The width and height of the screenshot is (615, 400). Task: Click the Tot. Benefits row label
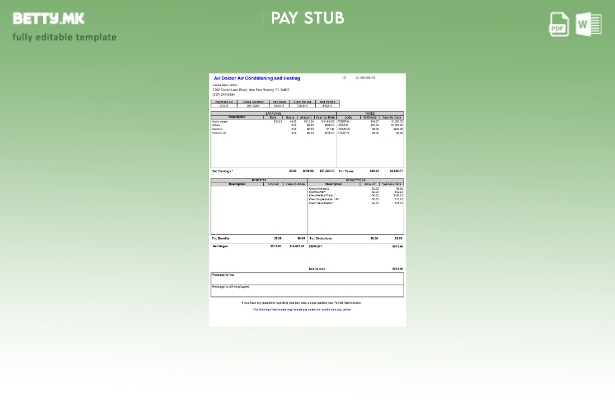pyautogui.click(x=222, y=238)
